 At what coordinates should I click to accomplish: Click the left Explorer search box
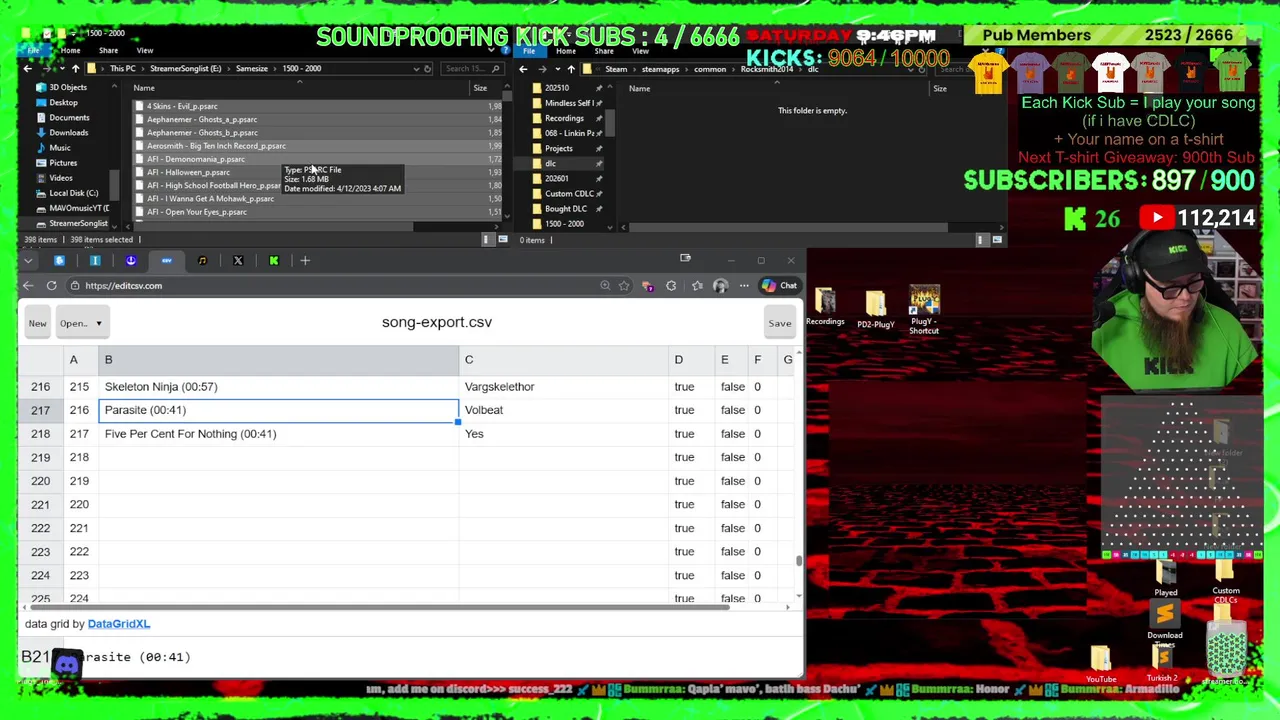472,69
